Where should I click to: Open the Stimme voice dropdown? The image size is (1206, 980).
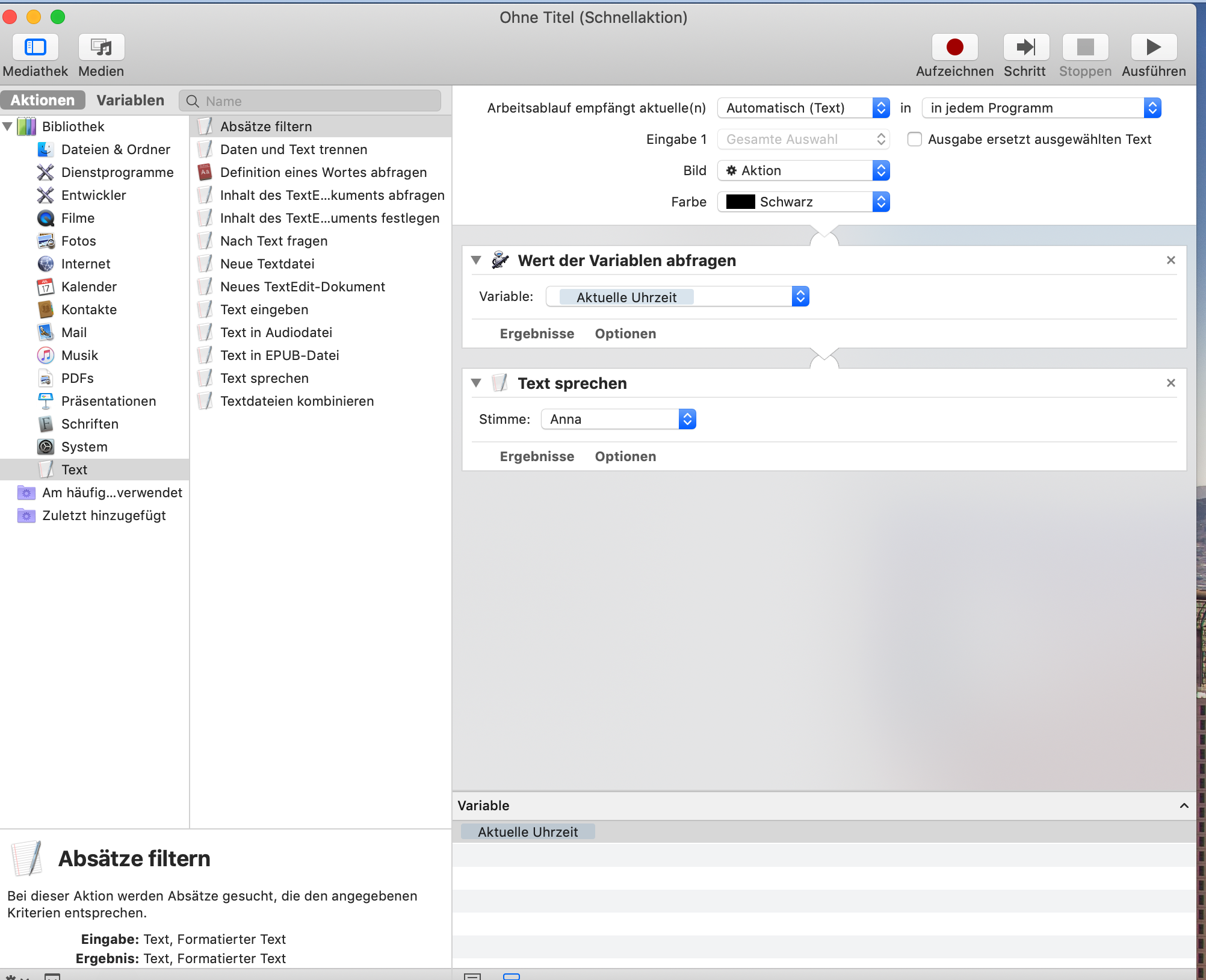[619, 420]
